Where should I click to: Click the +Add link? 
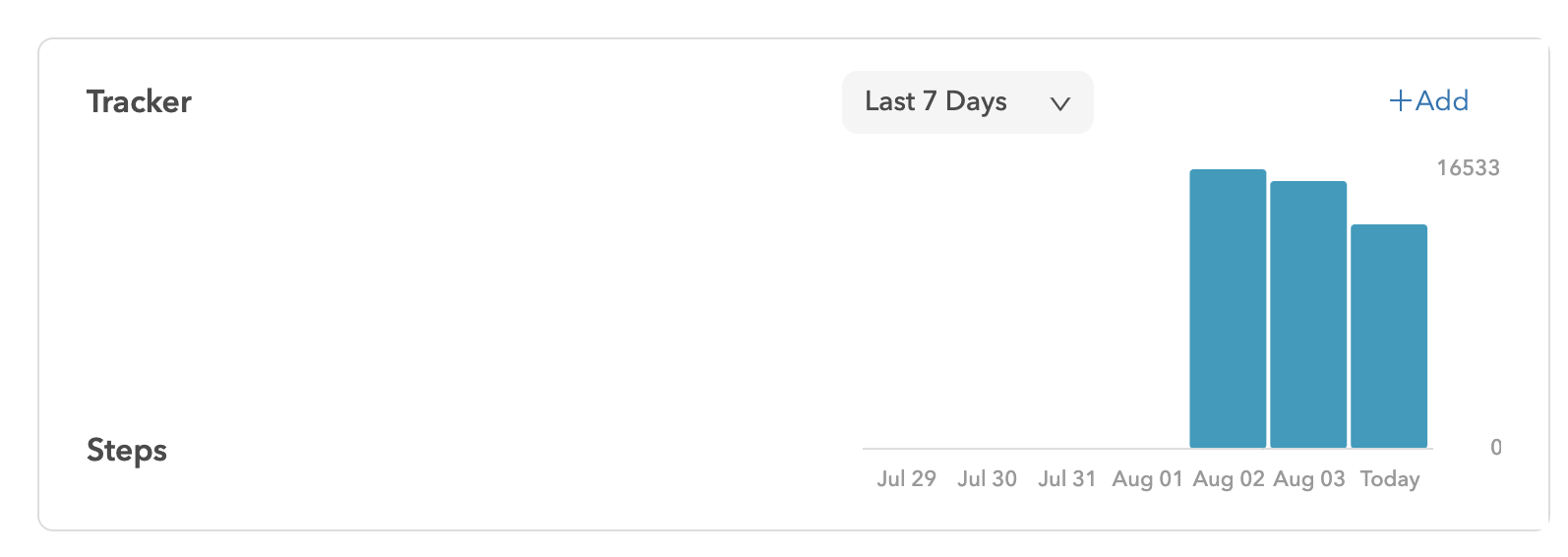pyautogui.click(x=1428, y=100)
